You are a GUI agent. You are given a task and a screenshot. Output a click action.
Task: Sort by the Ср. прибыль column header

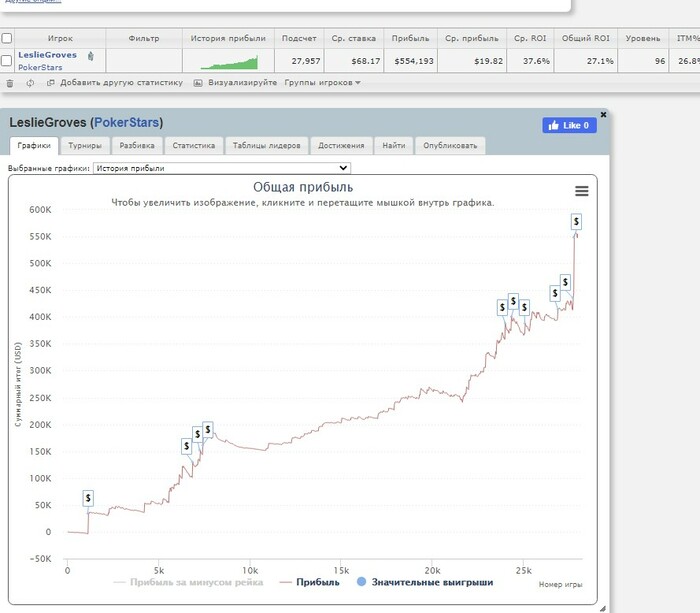coord(472,38)
